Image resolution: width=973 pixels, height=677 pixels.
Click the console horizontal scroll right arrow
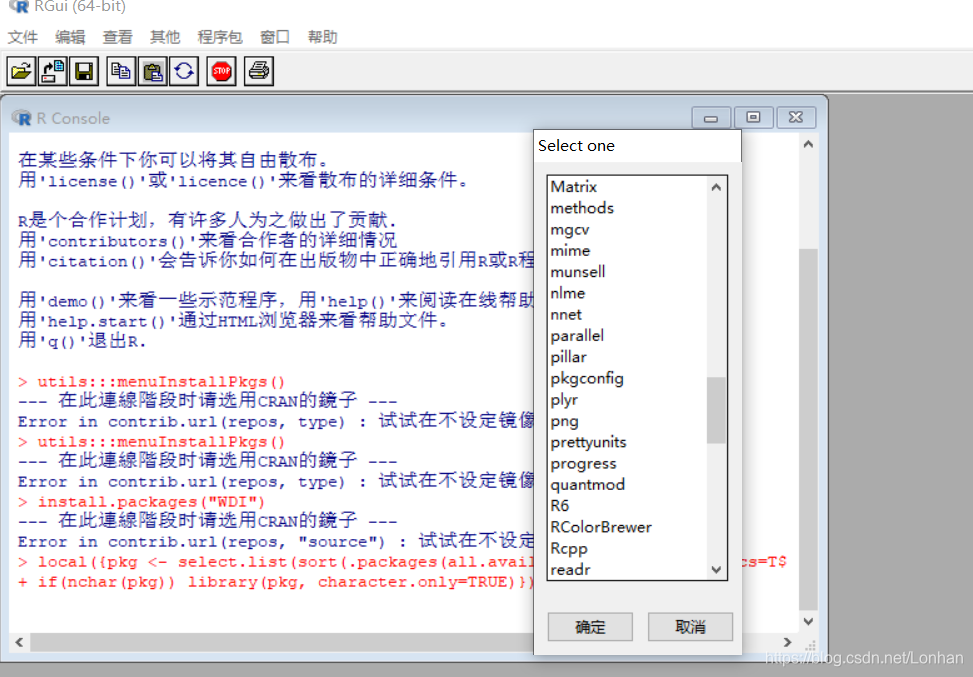coord(787,642)
